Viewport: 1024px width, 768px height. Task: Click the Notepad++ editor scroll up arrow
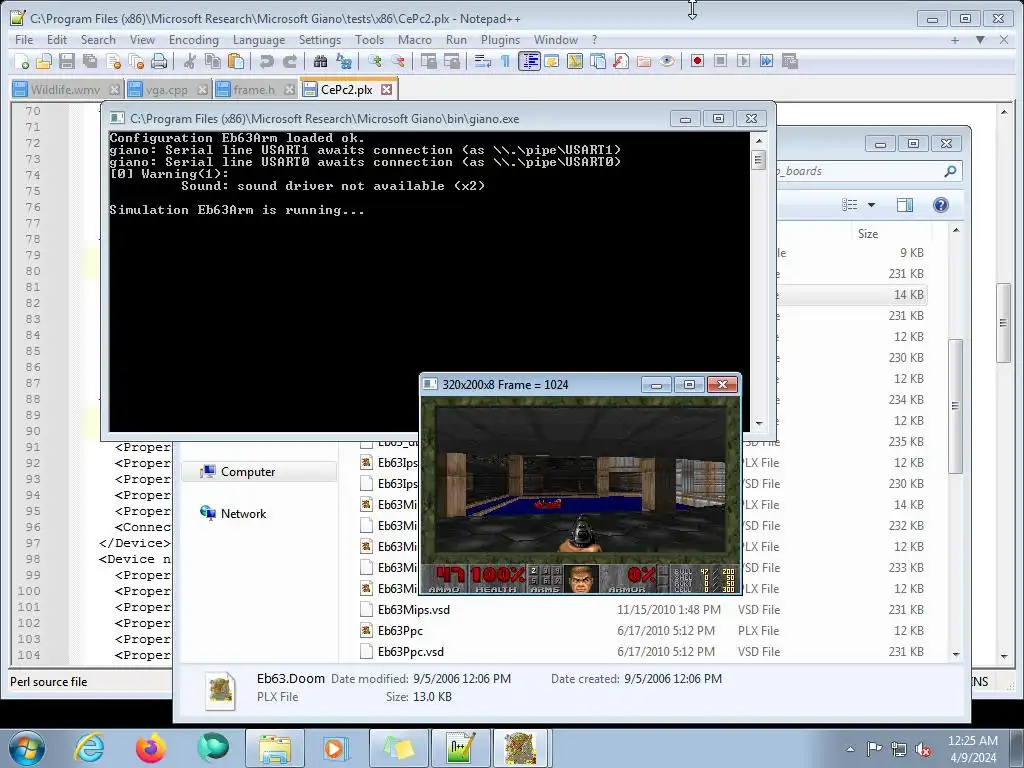pyautogui.click(x=1004, y=112)
